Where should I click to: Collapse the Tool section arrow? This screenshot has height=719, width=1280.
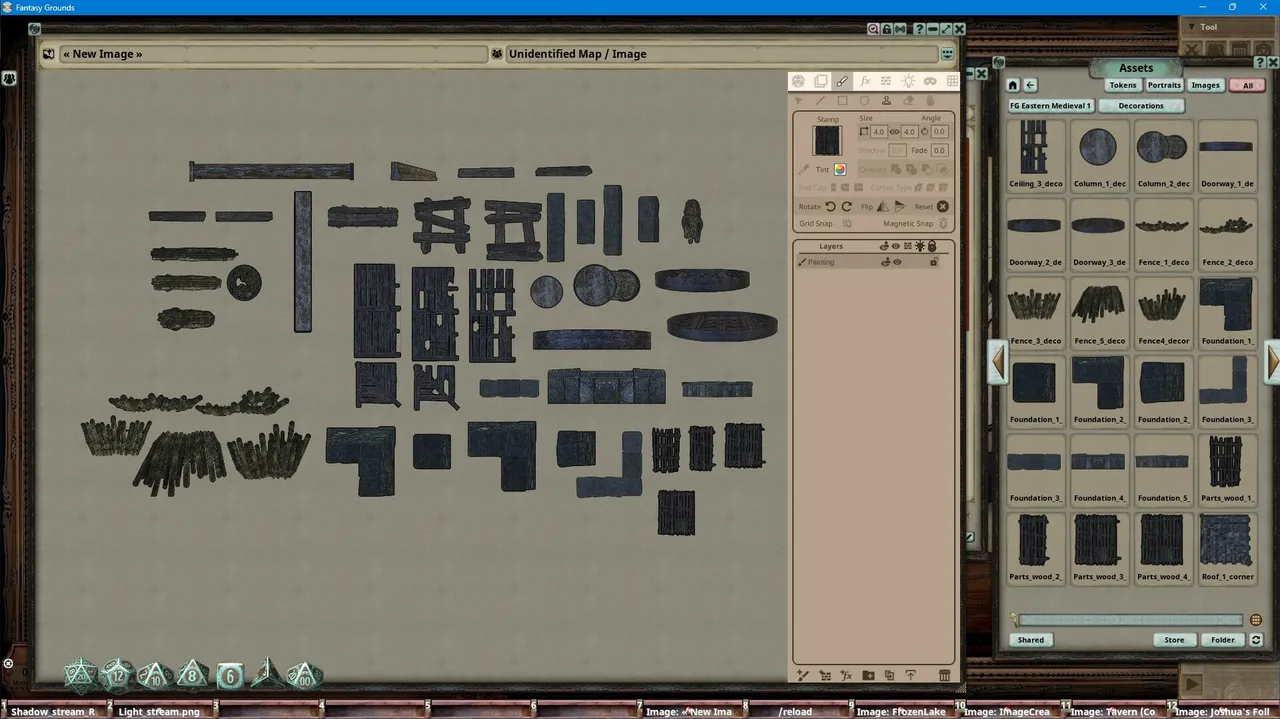[x=1190, y=27]
